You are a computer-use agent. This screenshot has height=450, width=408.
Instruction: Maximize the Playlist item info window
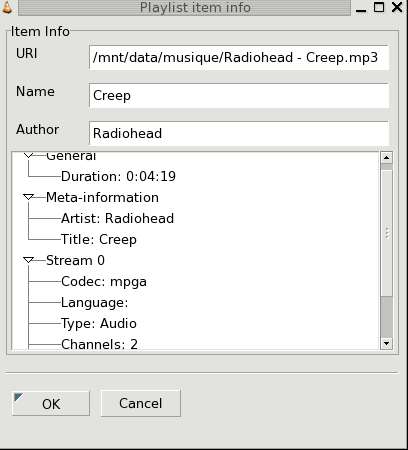379,7
